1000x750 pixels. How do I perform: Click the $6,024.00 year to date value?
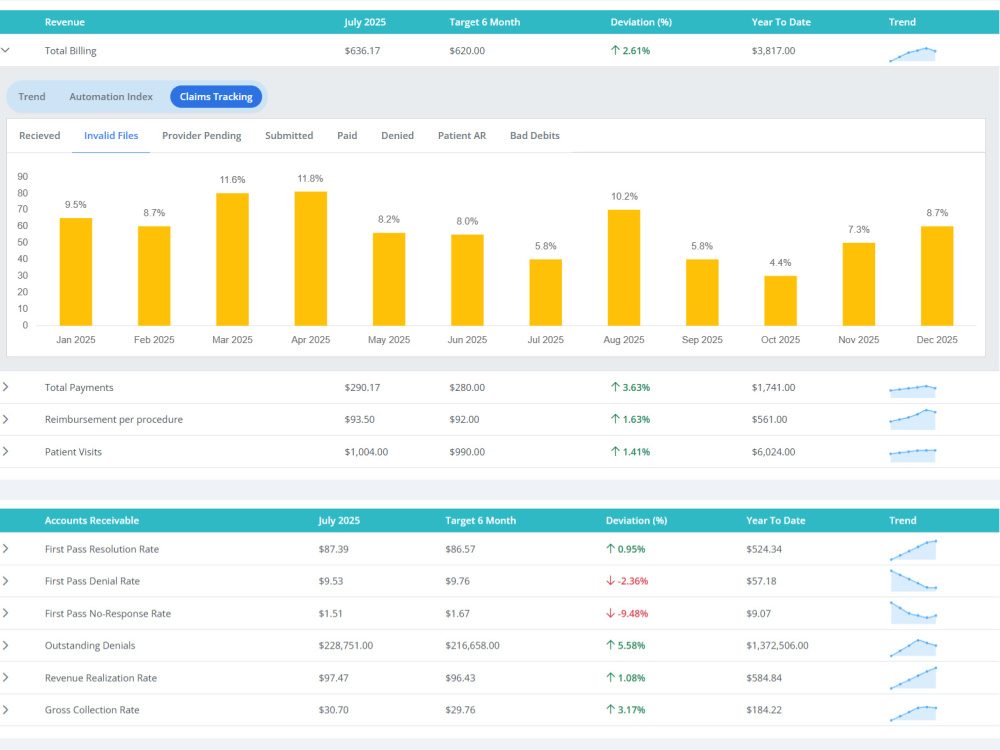pos(774,452)
